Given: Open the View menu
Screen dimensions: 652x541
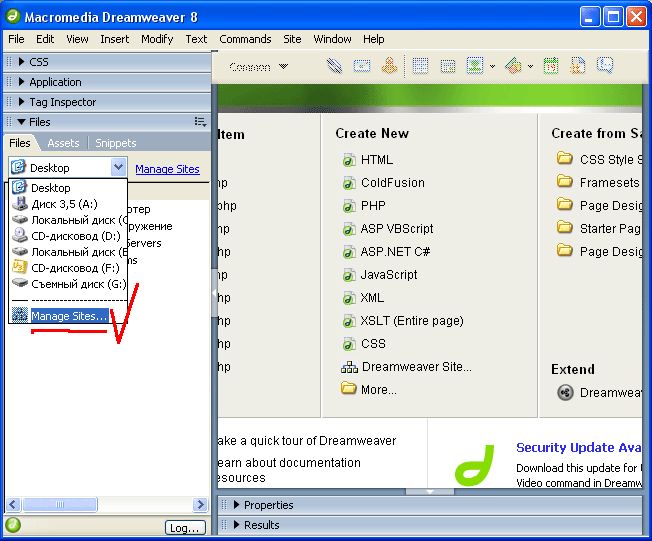Looking at the screenshot, I should pos(77,39).
